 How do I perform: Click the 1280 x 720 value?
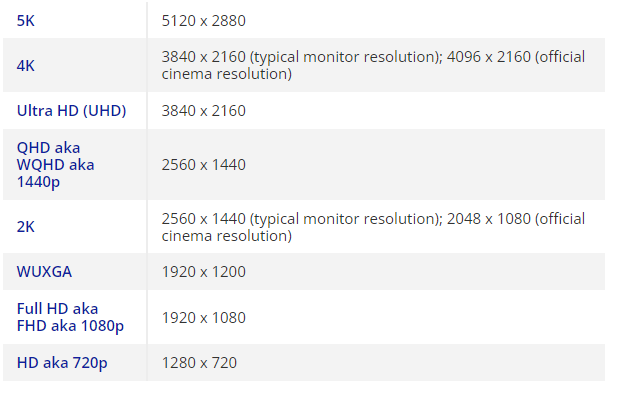199,363
